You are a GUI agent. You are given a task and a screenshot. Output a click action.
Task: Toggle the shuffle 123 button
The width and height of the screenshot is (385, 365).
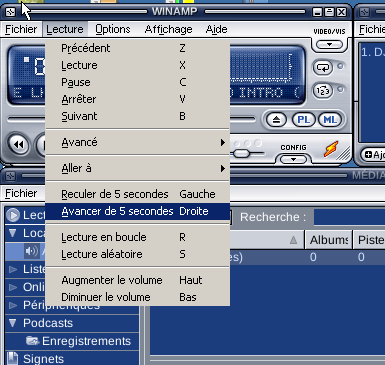(323, 91)
